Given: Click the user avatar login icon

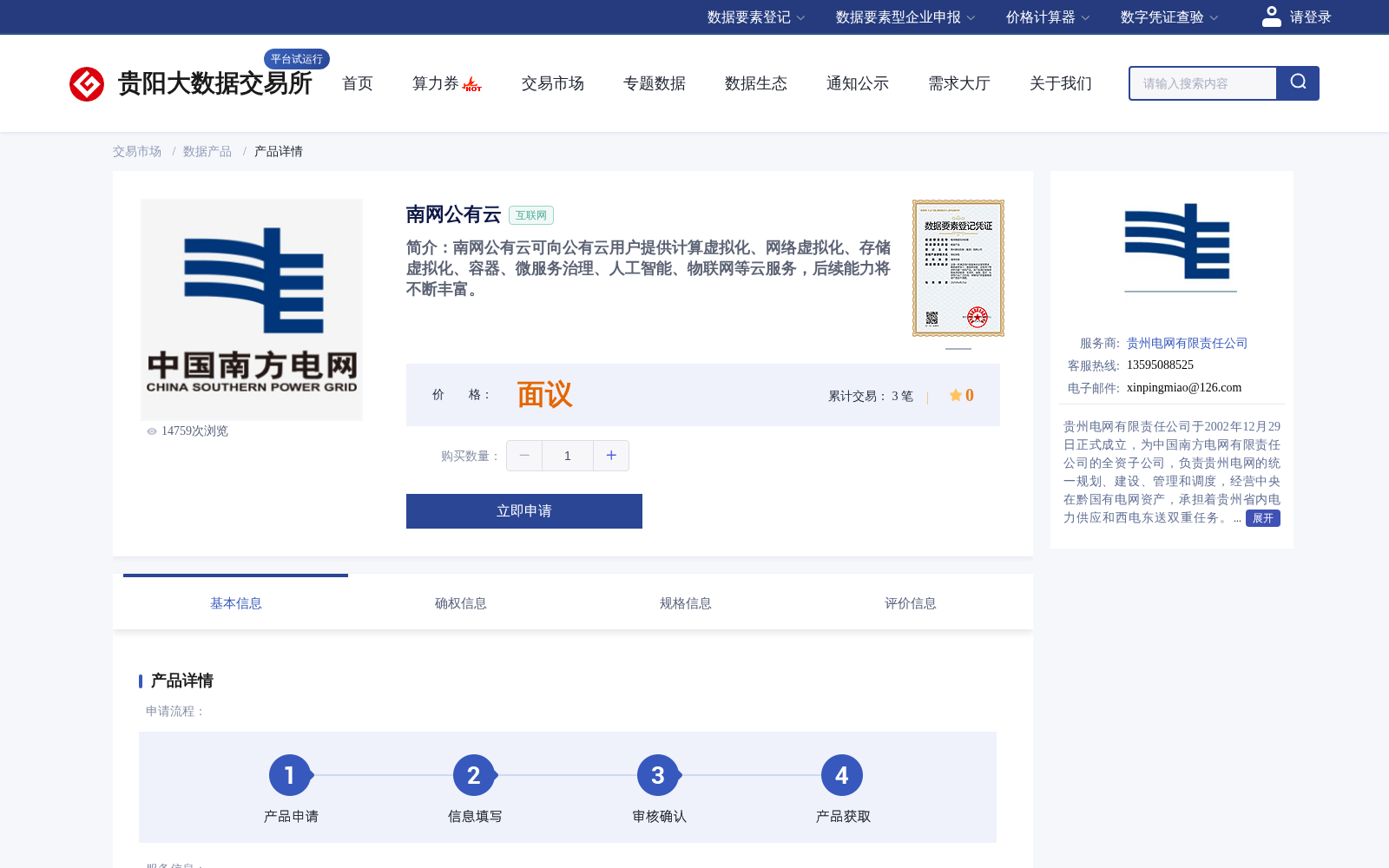Looking at the screenshot, I should [1272, 16].
